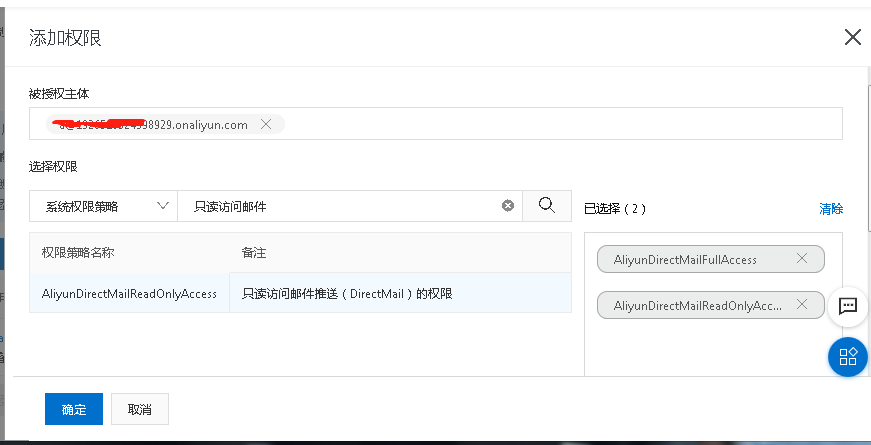Click the 已选择 (2) label

click(615, 209)
